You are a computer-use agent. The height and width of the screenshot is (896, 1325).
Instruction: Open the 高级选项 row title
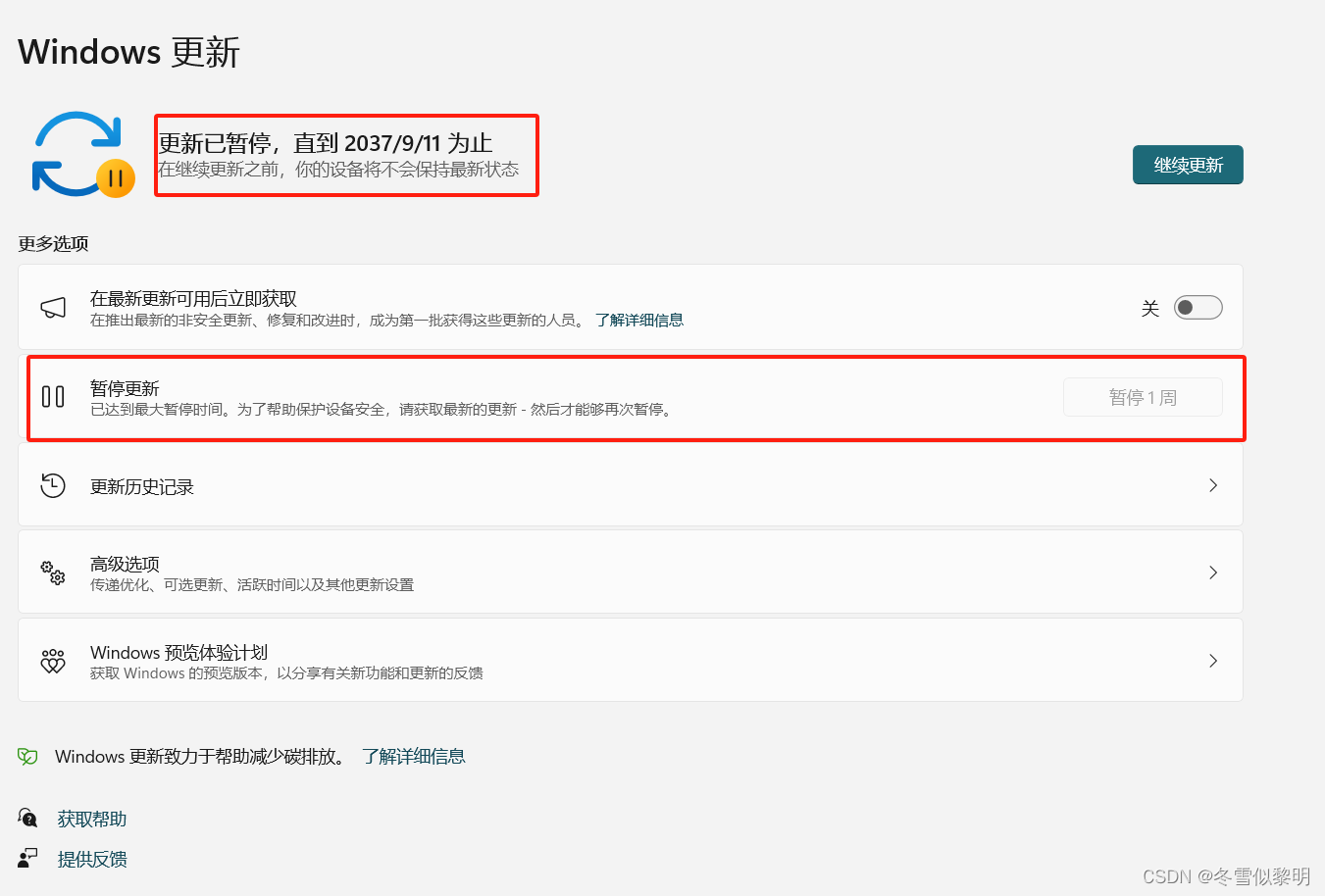pyautogui.click(x=125, y=565)
